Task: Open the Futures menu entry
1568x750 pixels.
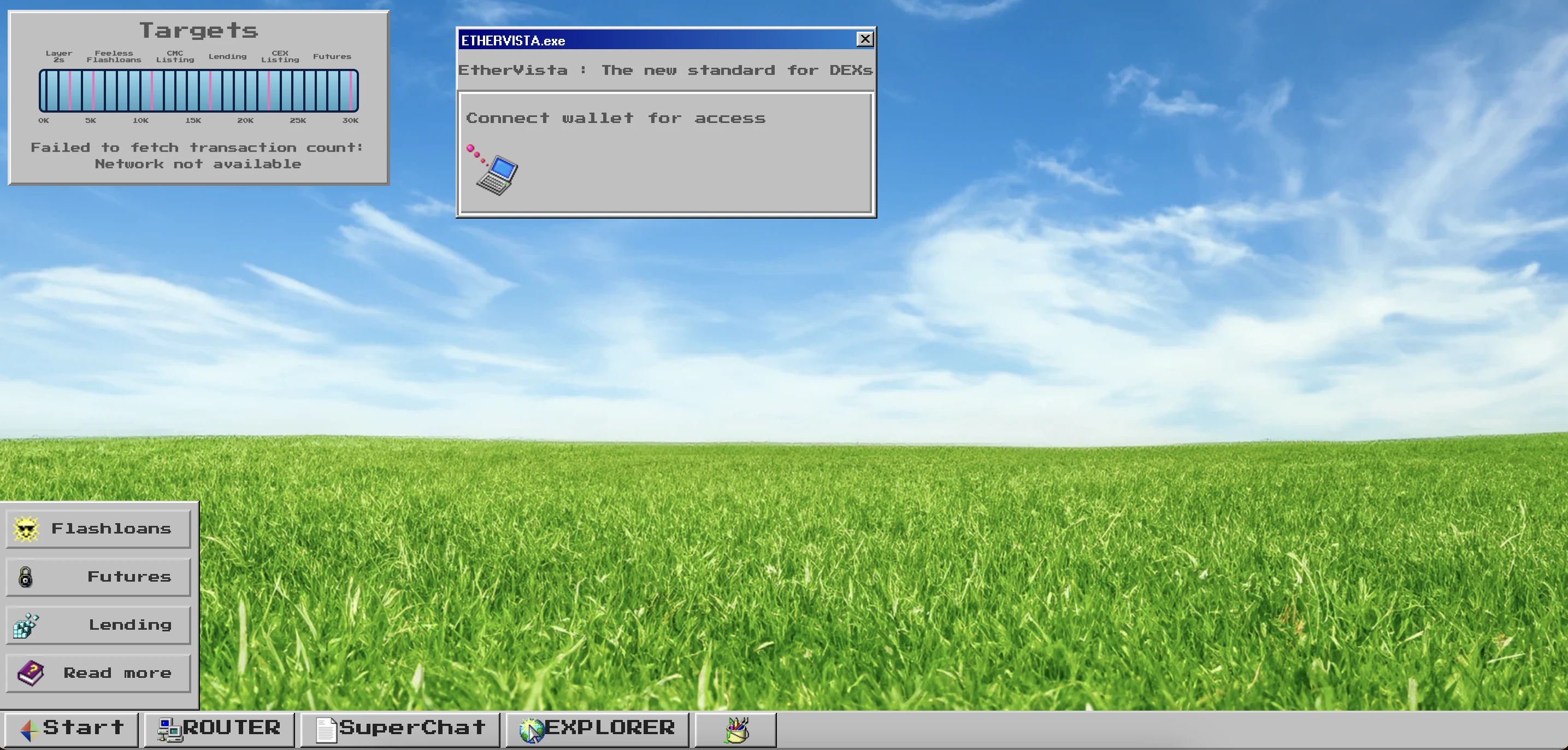Action: coord(128,577)
